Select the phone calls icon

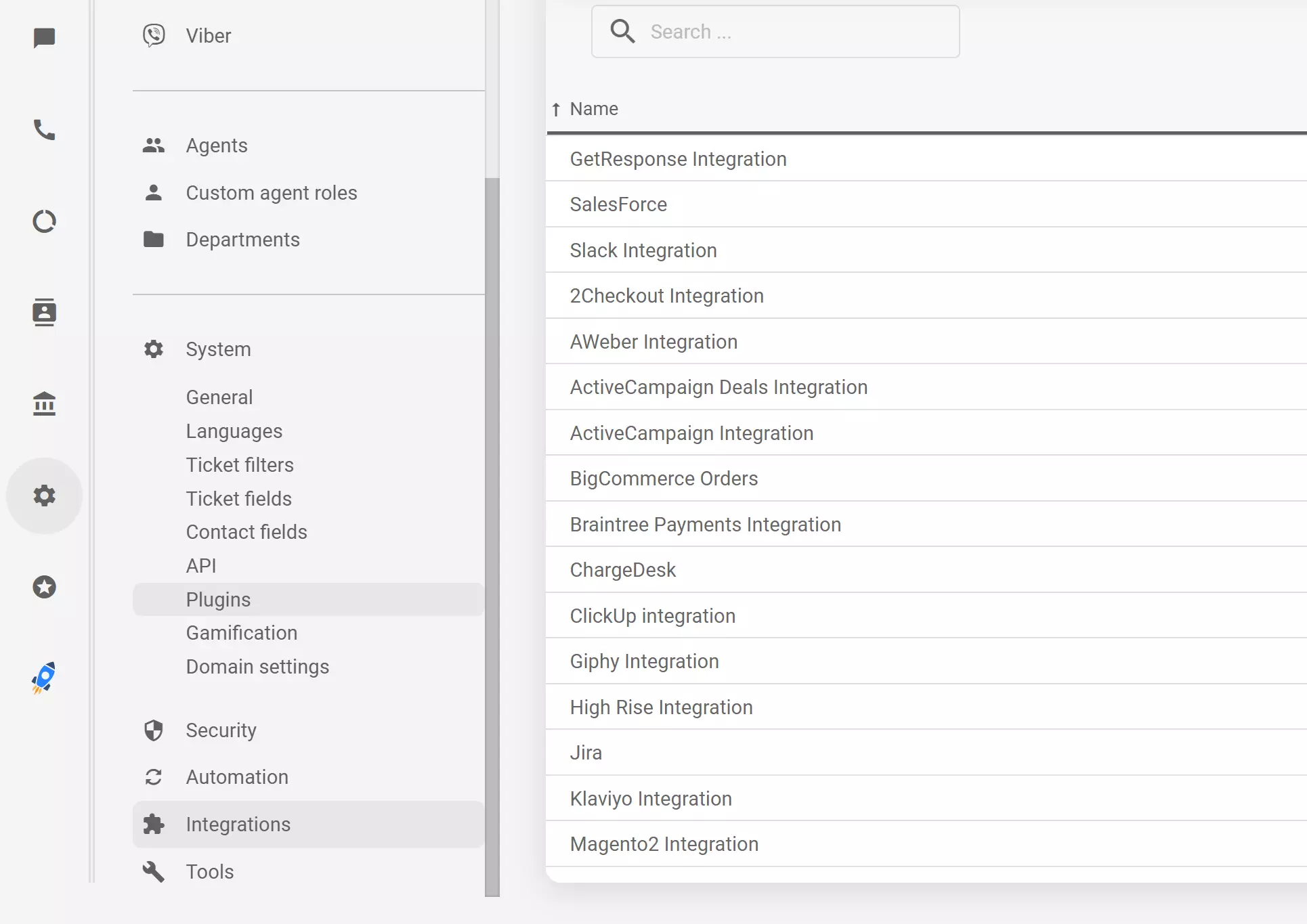44,131
